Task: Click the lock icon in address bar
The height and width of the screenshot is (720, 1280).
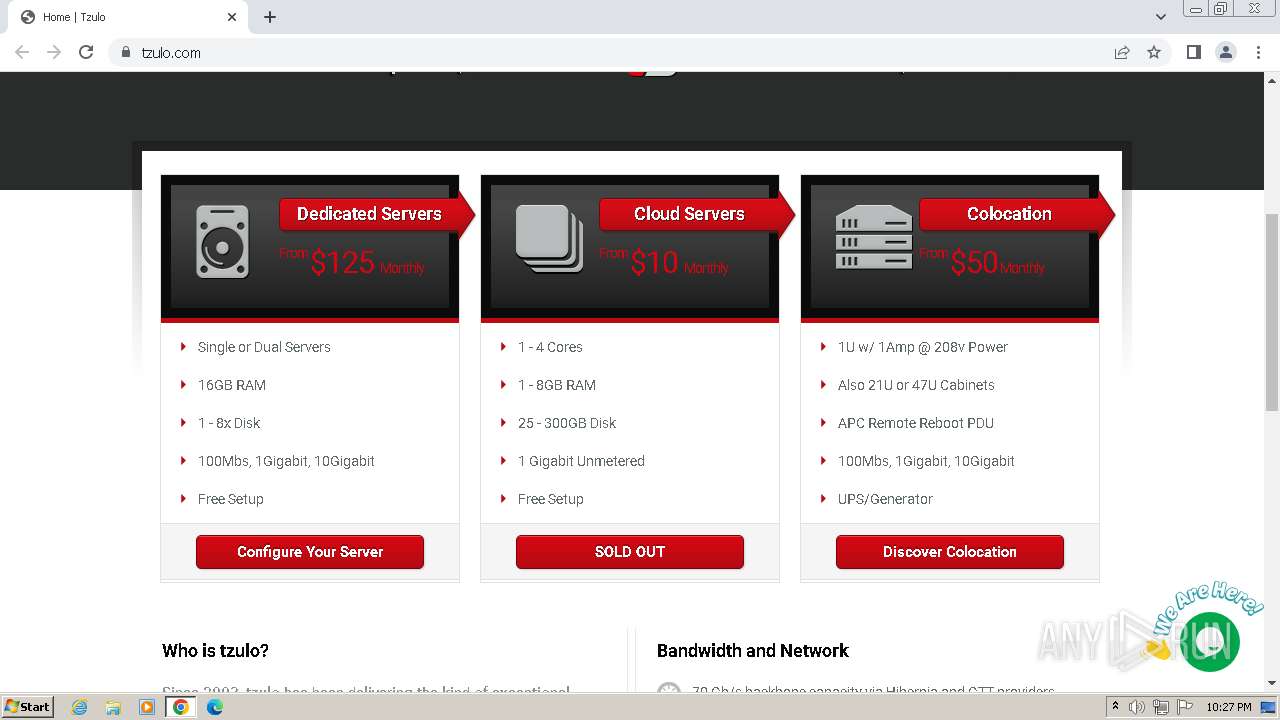Action: (x=125, y=52)
